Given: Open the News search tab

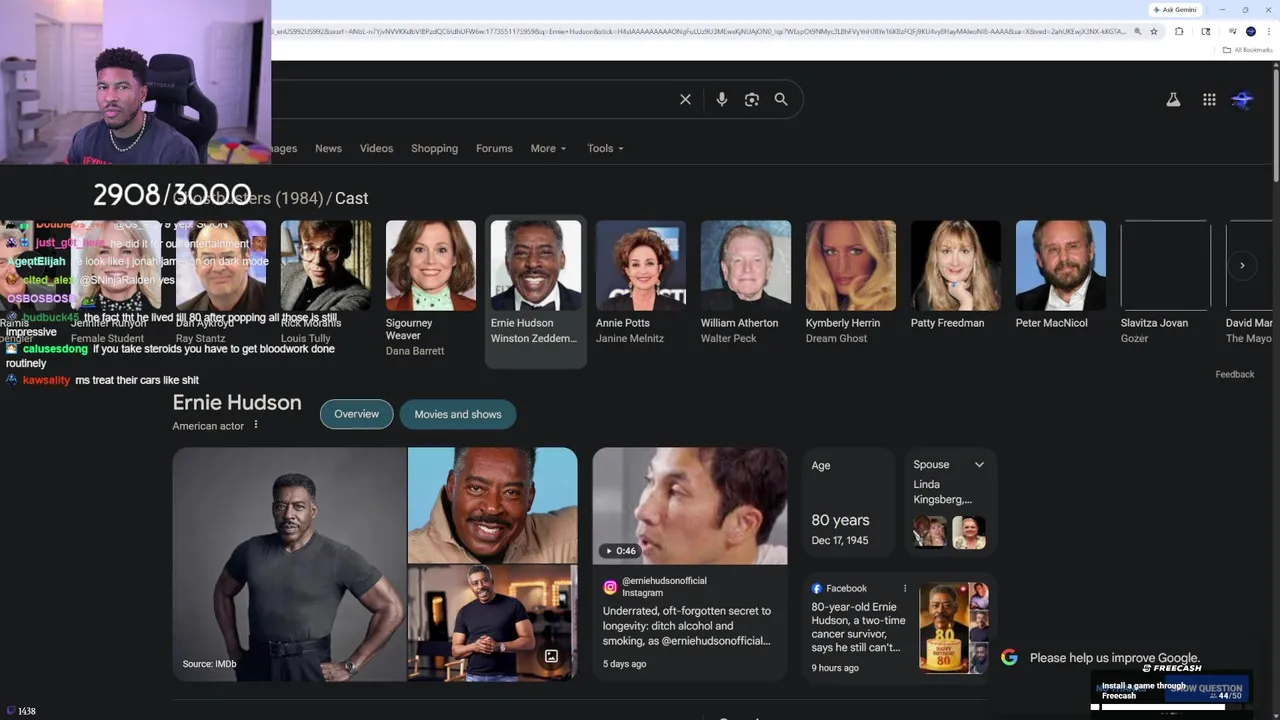Looking at the screenshot, I should (x=328, y=148).
